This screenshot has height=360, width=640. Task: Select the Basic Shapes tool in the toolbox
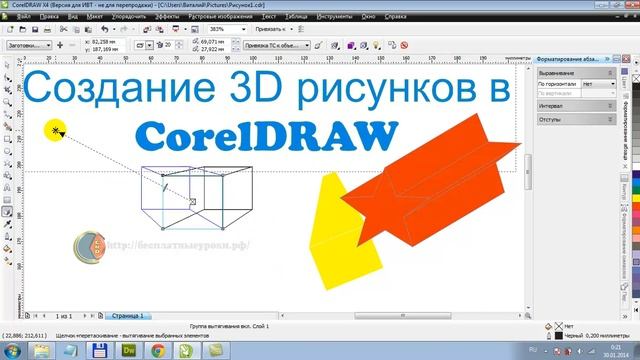(7, 176)
